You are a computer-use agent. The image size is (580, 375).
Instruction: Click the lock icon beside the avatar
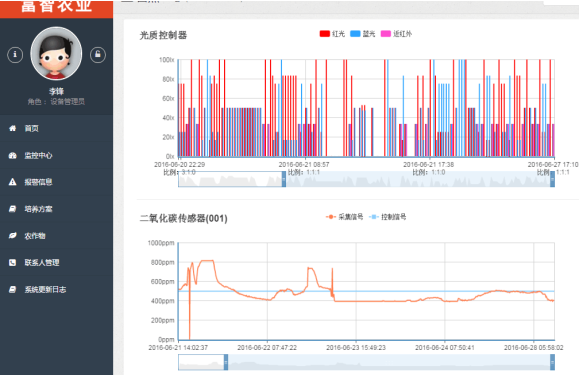[98, 55]
